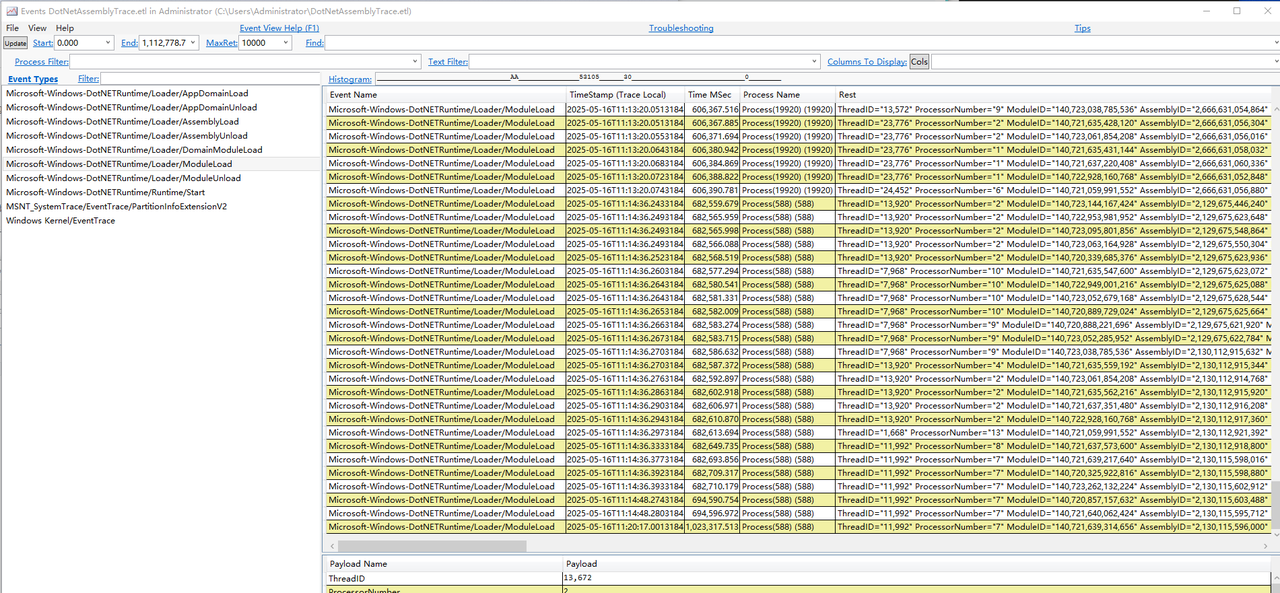Select the Runtime/Start event type
The image size is (1280, 593).
[105, 192]
